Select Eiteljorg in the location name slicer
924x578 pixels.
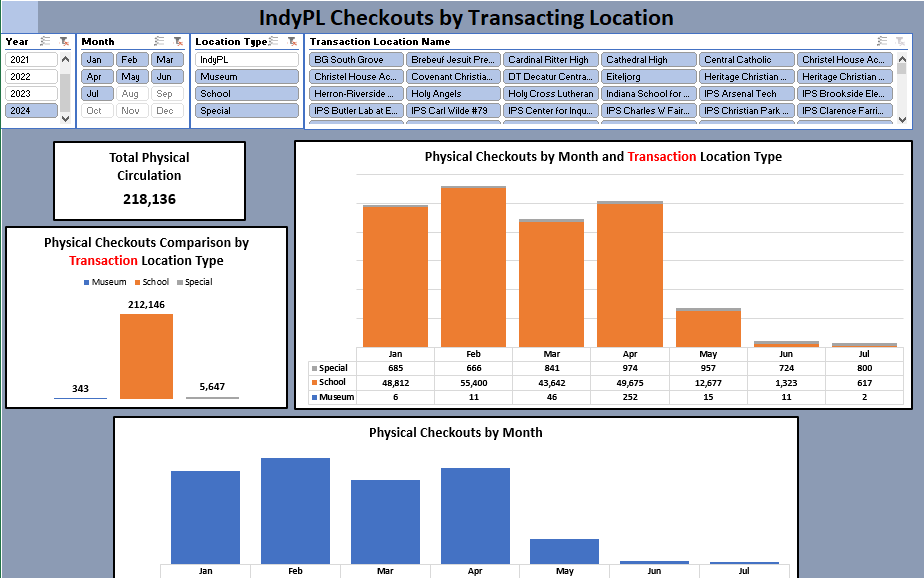pyautogui.click(x=648, y=76)
